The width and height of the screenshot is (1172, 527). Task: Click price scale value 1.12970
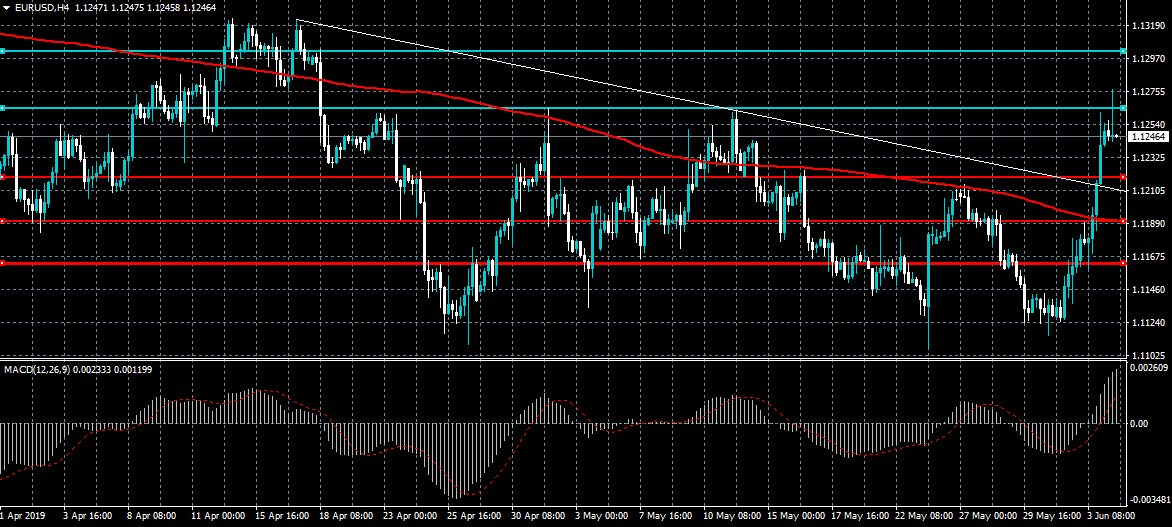pyautogui.click(x=1147, y=58)
